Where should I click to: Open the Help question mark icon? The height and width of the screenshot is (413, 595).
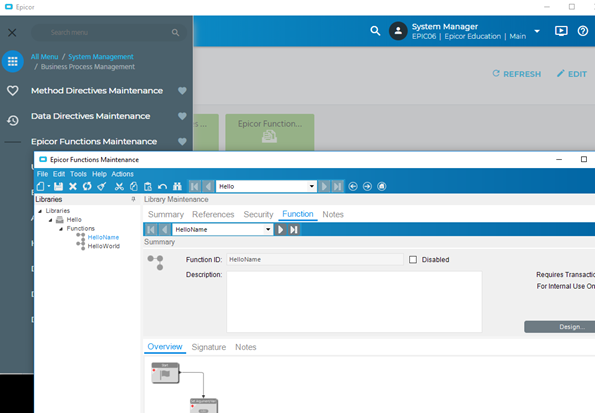(583, 31)
